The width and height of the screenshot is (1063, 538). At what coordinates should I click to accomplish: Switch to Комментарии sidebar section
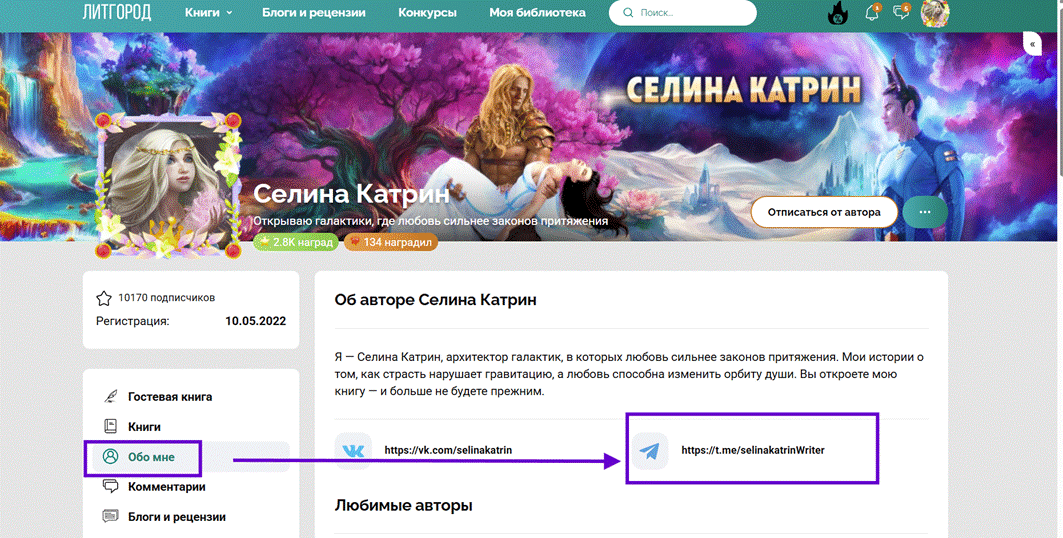(x=166, y=487)
